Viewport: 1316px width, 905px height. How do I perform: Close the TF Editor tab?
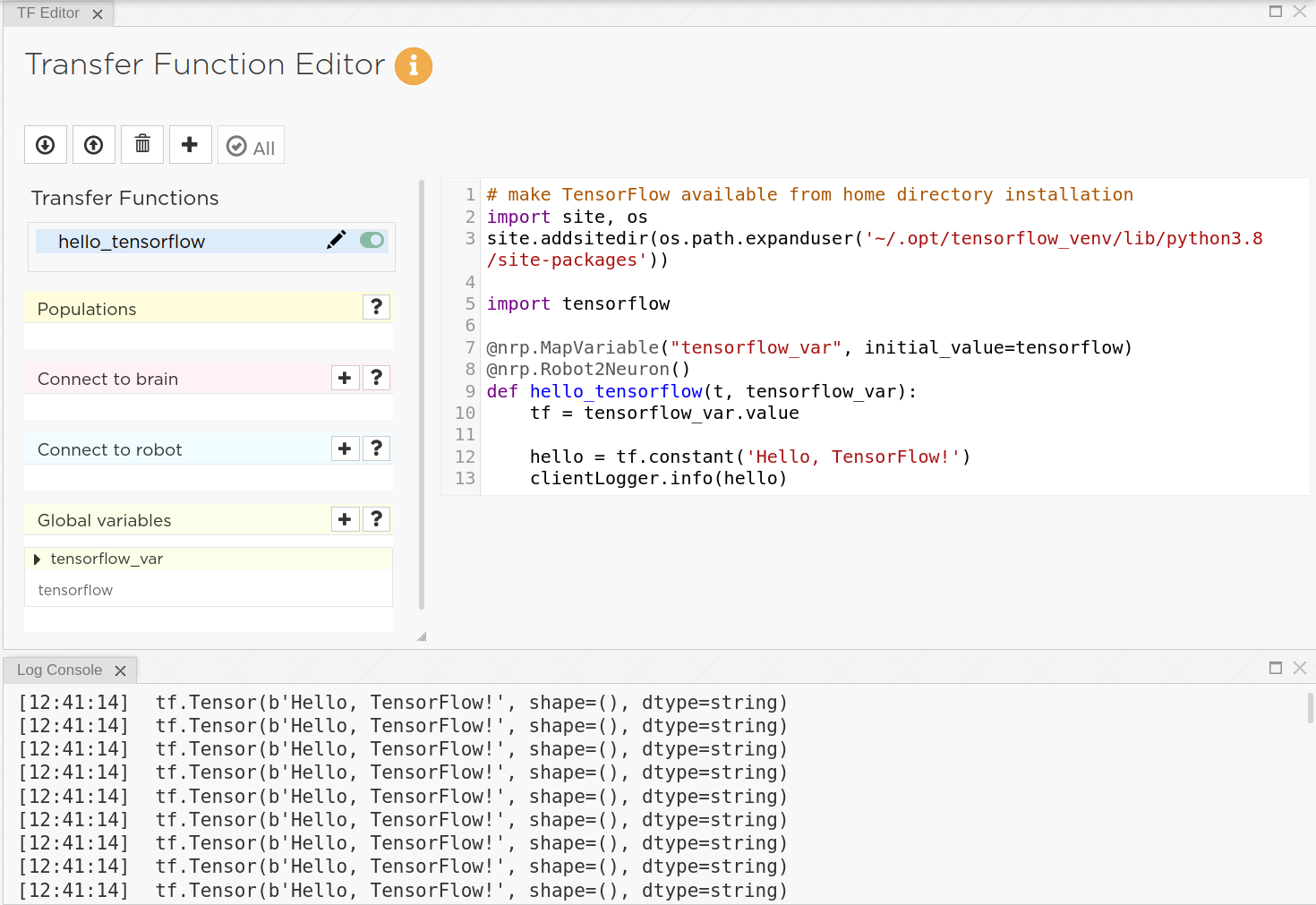click(x=98, y=14)
